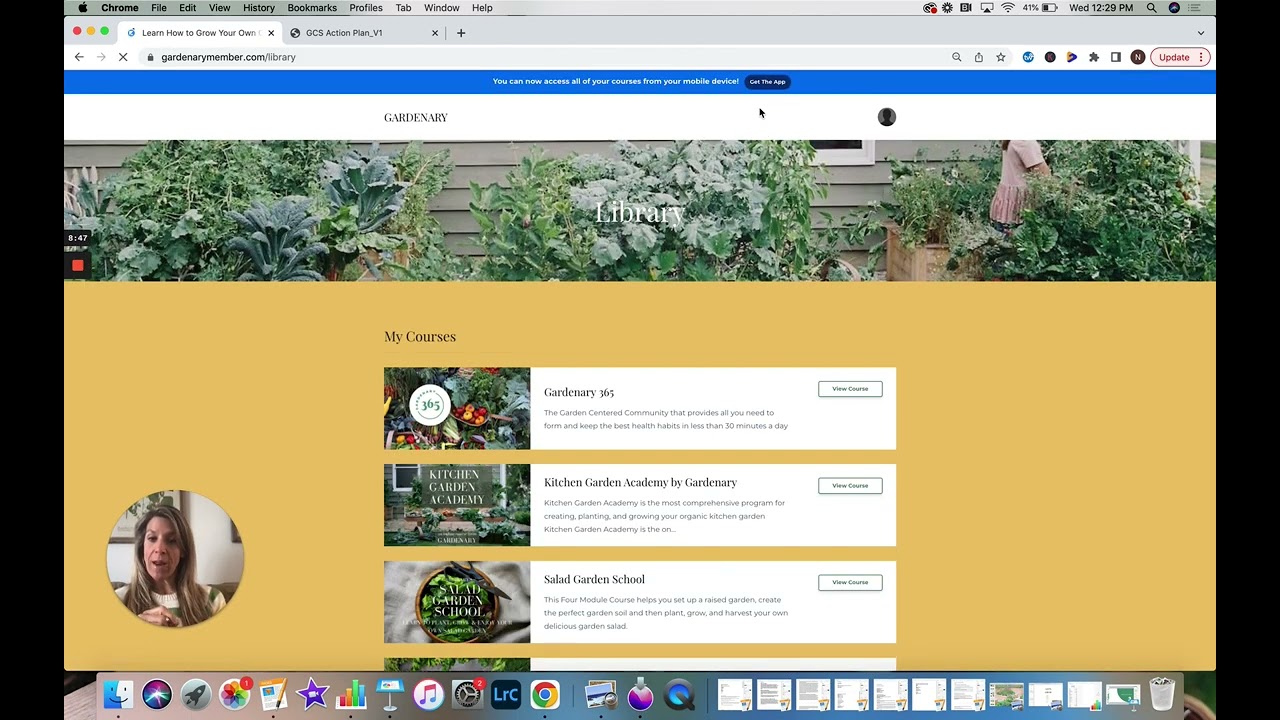Click the GARDENARY logo link
The image size is (1280, 720).
click(x=415, y=117)
